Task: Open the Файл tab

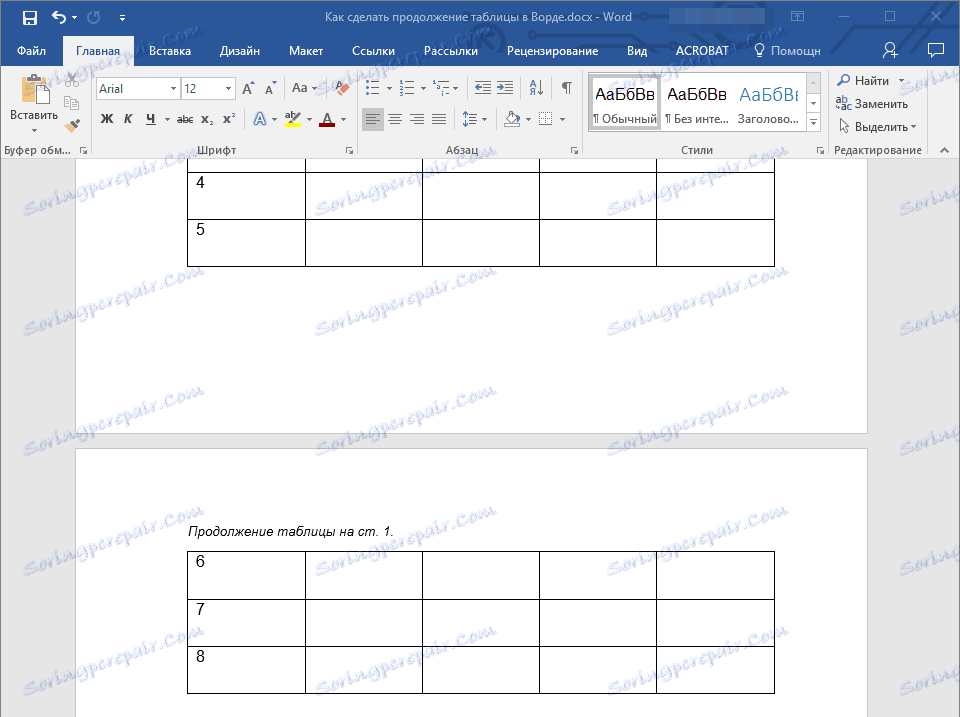Action: coord(31,51)
